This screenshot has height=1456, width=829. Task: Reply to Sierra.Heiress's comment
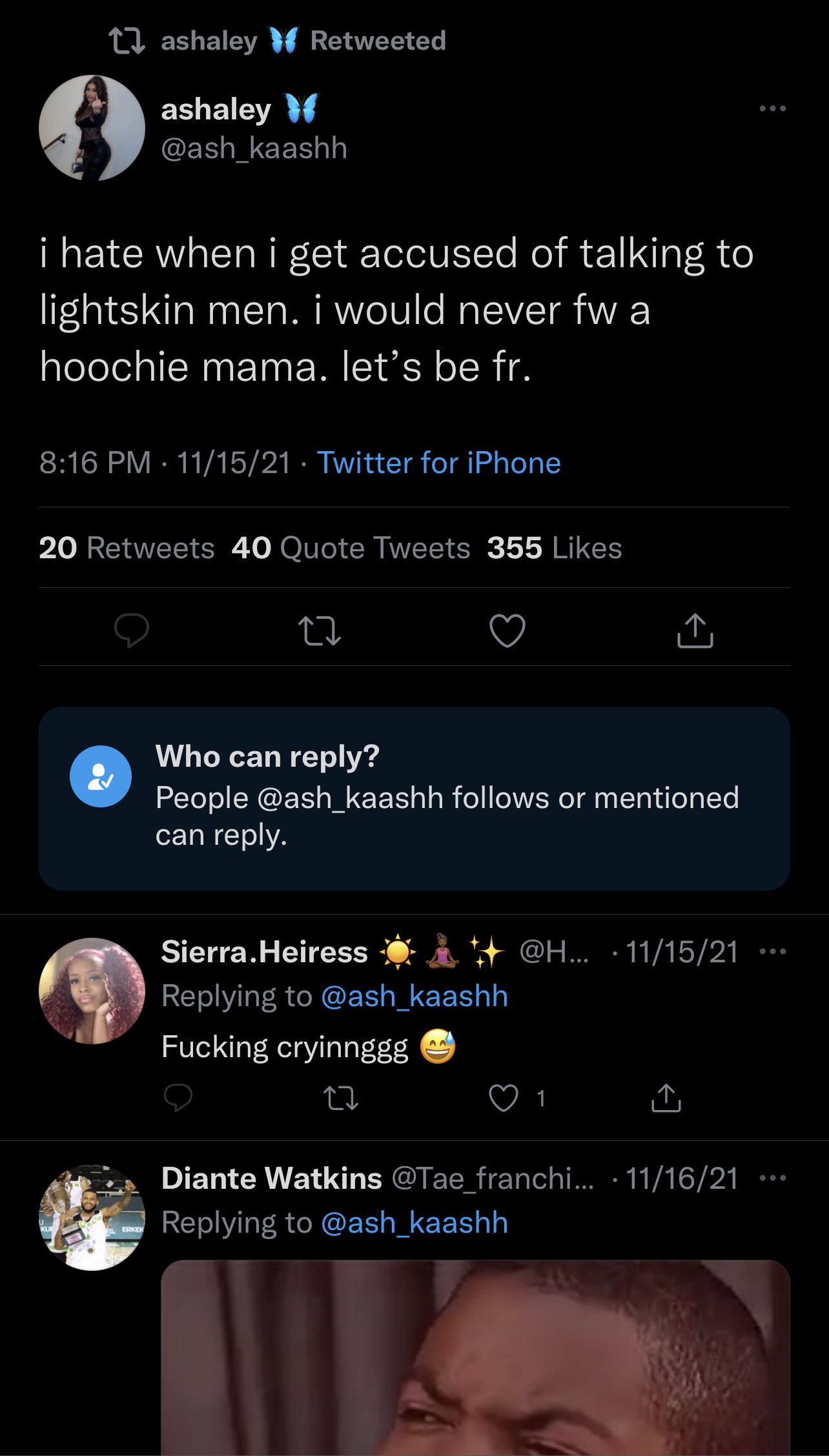tap(178, 1097)
